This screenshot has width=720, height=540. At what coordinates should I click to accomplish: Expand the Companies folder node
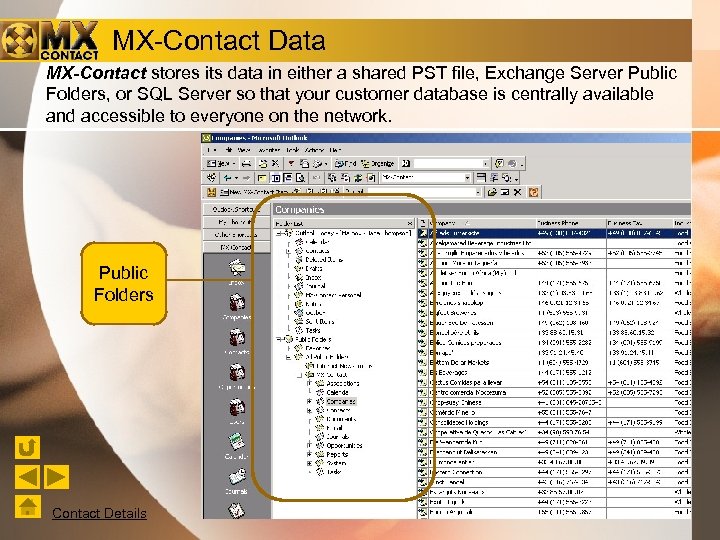pyautogui.click(x=309, y=401)
